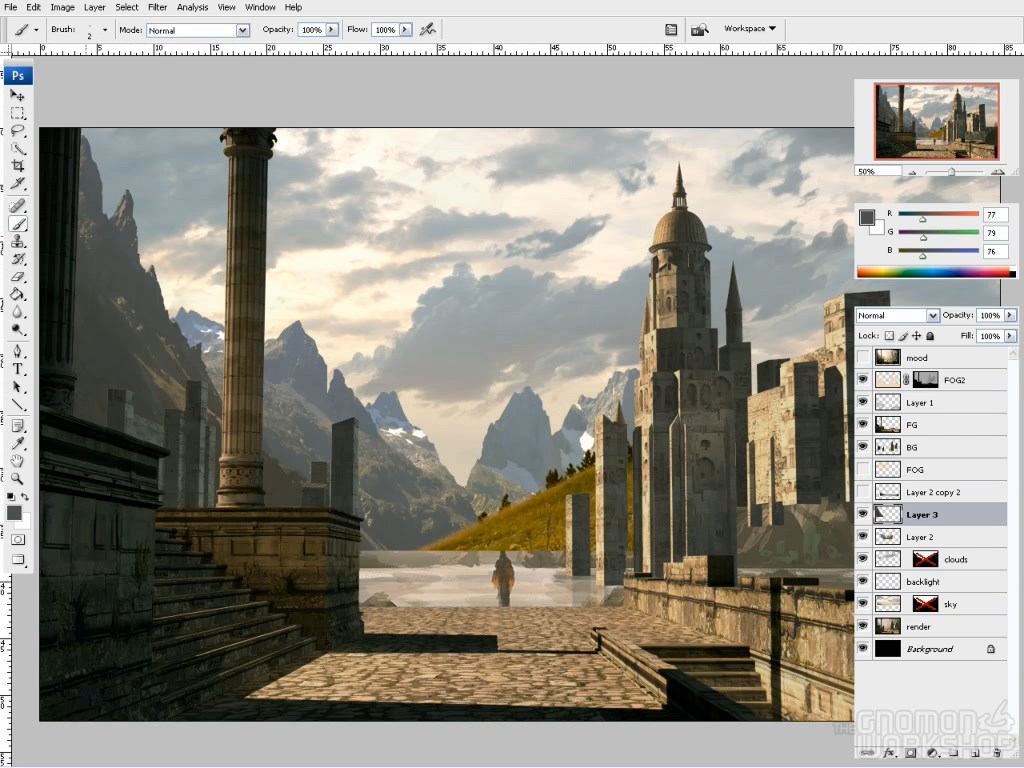Open the Filter menu
Viewport: 1024px width, 768px height.
point(157,7)
